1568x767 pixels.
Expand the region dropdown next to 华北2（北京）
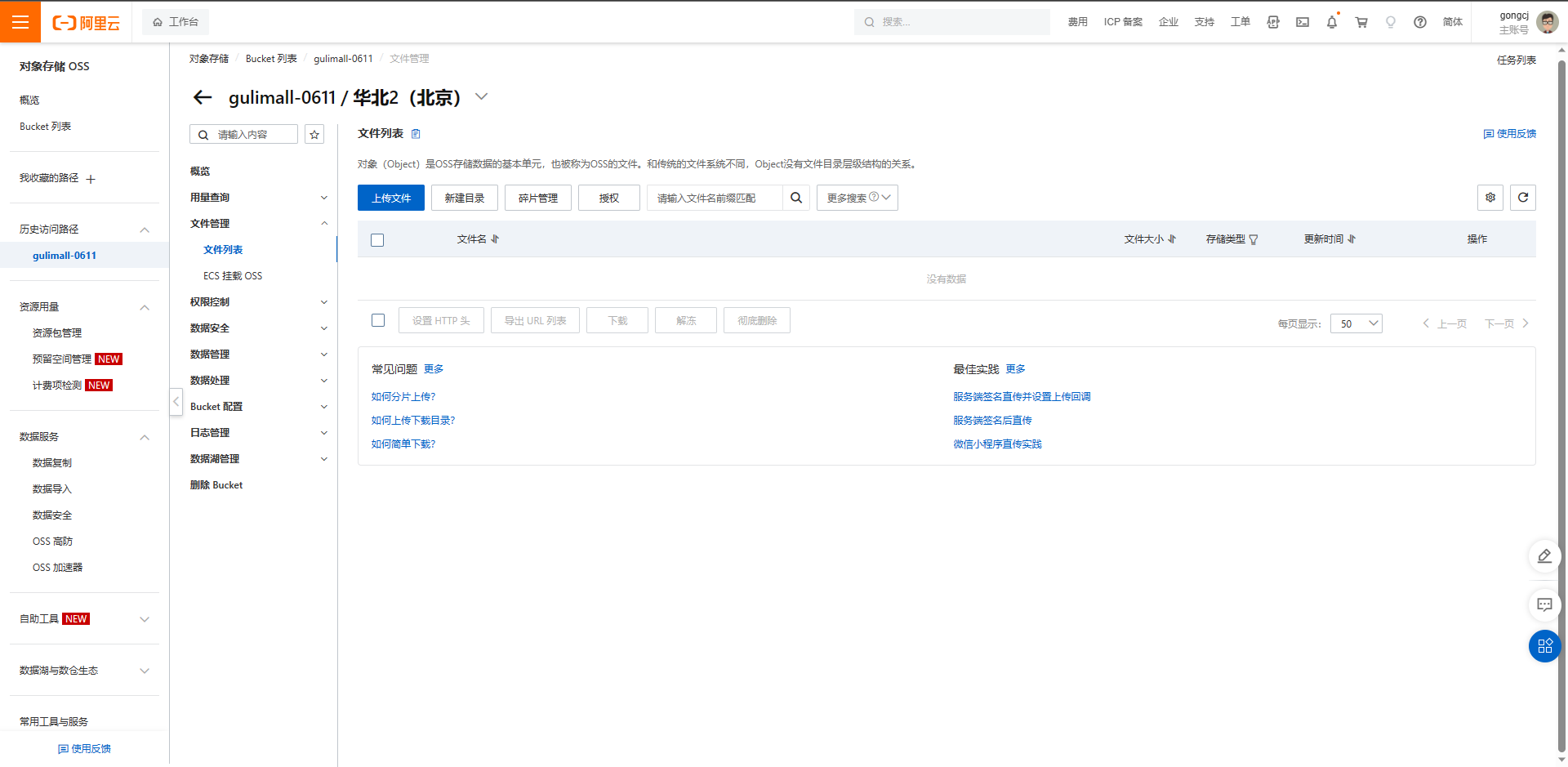[481, 96]
